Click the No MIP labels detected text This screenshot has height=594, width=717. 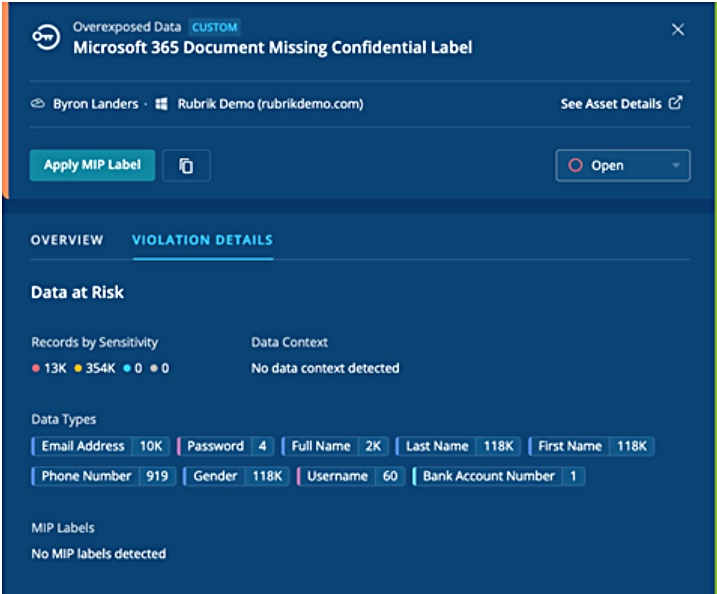[99, 554]
